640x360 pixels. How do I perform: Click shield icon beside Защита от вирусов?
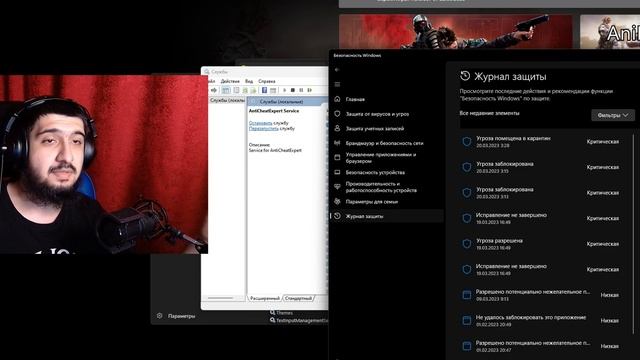(x=337, y=114)
